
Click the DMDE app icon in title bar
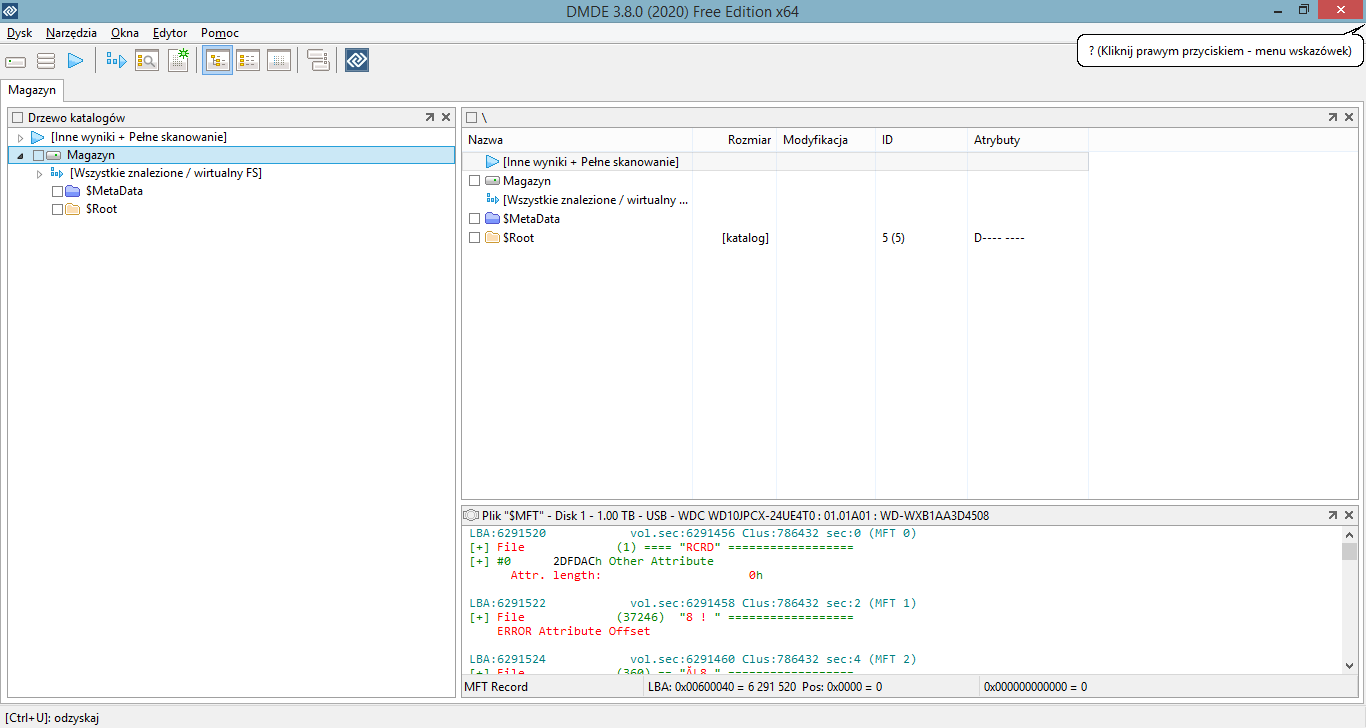pyautogui.click(x=11, y=11)
